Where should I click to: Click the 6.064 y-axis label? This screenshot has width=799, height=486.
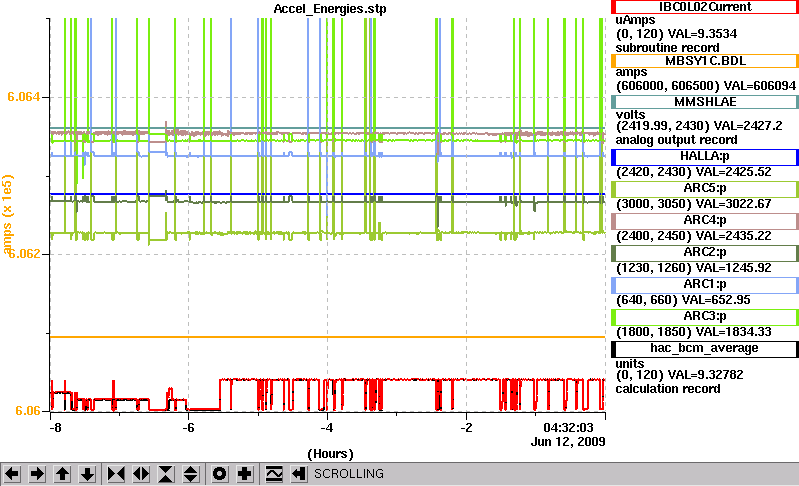[23, 97]
